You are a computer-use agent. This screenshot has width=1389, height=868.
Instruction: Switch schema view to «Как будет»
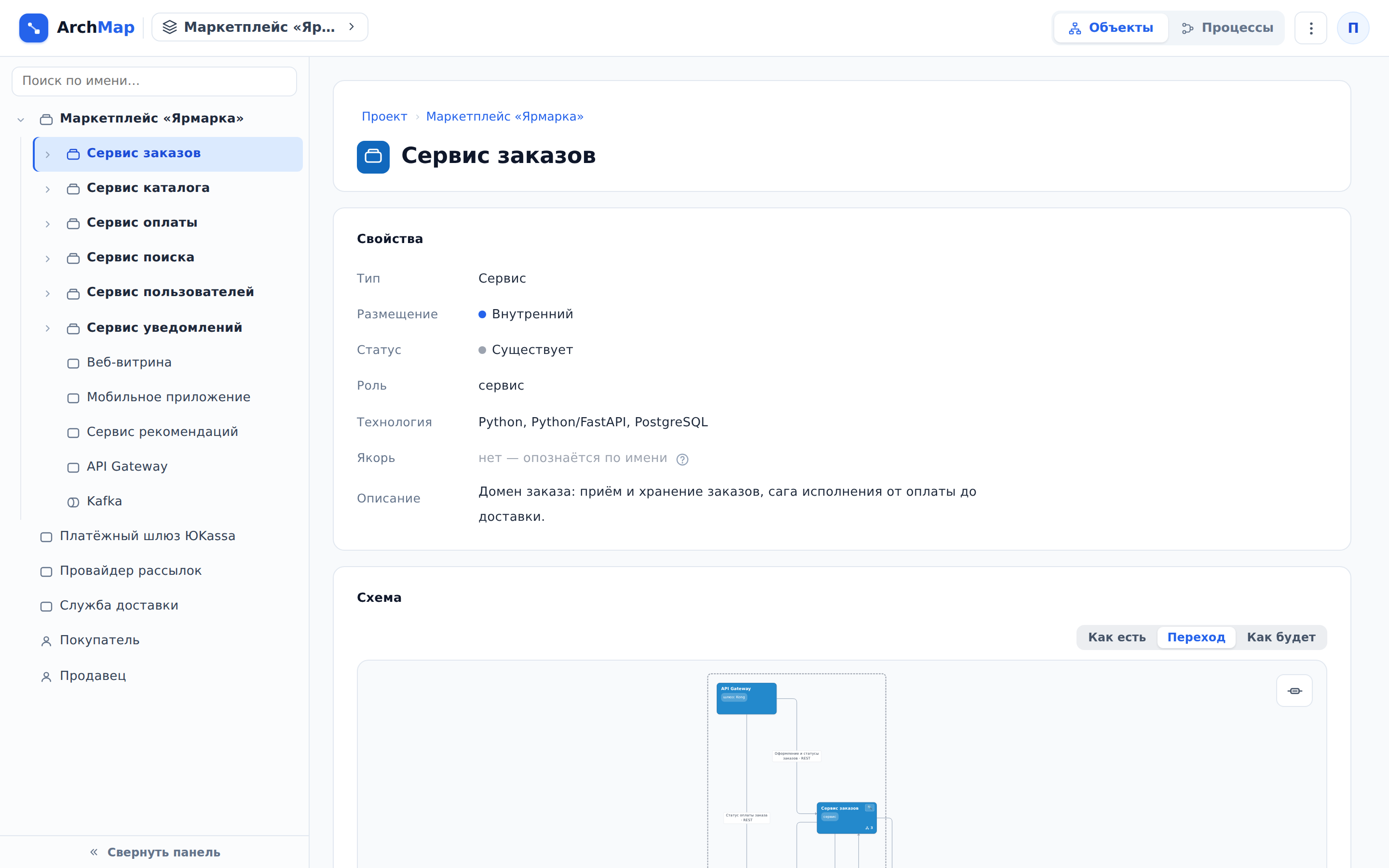click(1280, 637)
